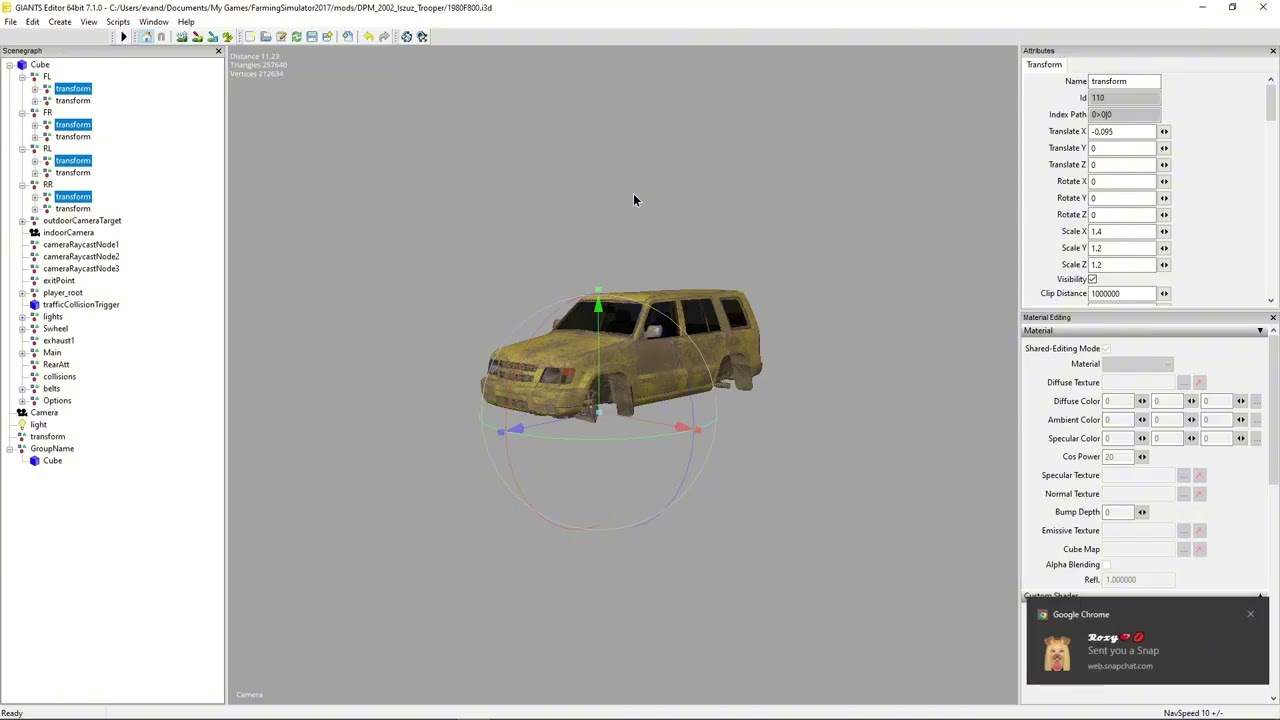Click the last gear icon in toolbar

pos(422,37)
